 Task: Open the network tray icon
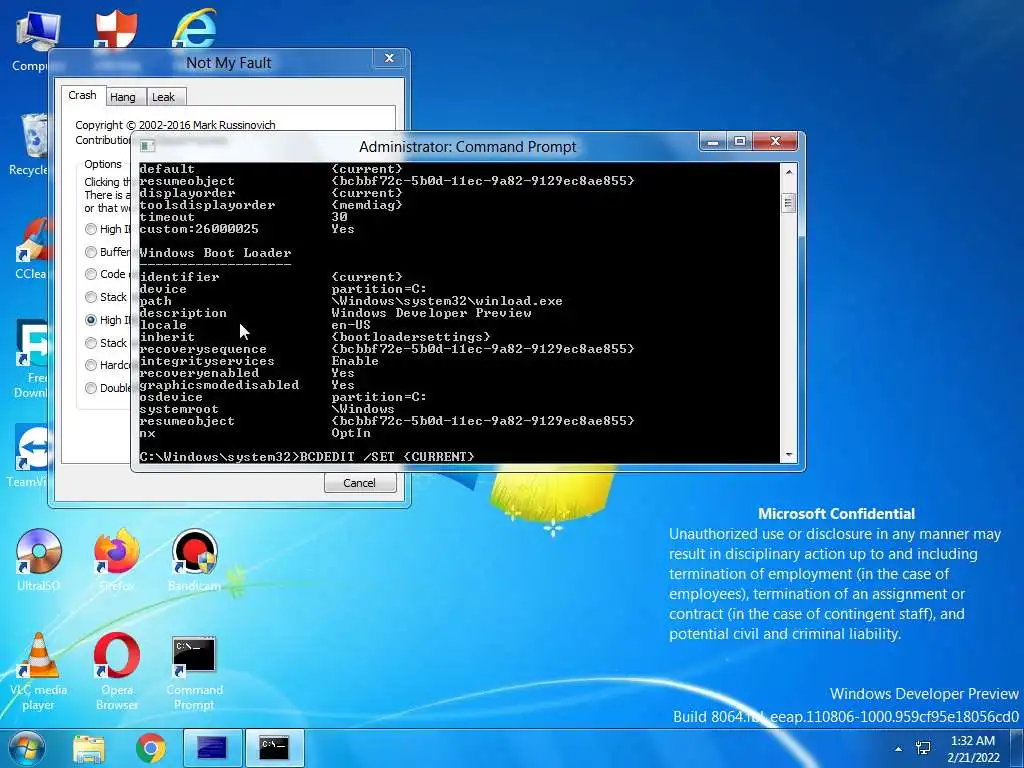pyautogui.click(x=923, y=748)
